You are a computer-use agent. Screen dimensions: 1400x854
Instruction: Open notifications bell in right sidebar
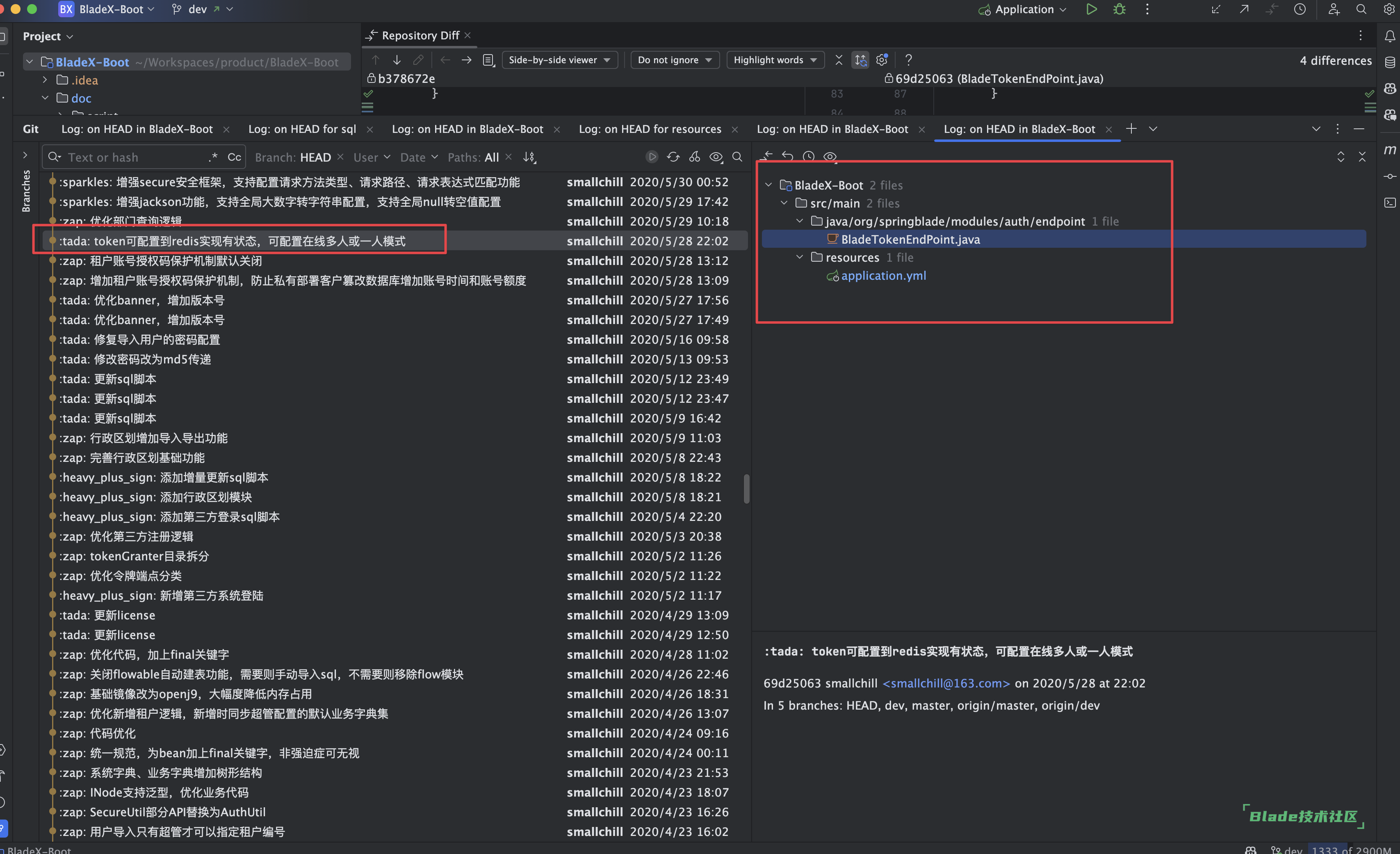click(1390, 37)
